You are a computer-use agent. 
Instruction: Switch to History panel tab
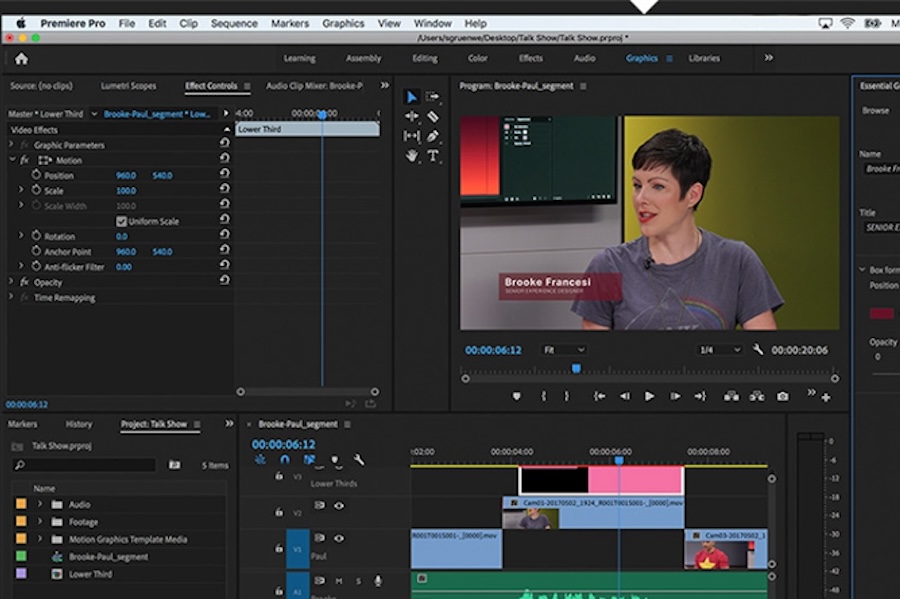(79, 424)
